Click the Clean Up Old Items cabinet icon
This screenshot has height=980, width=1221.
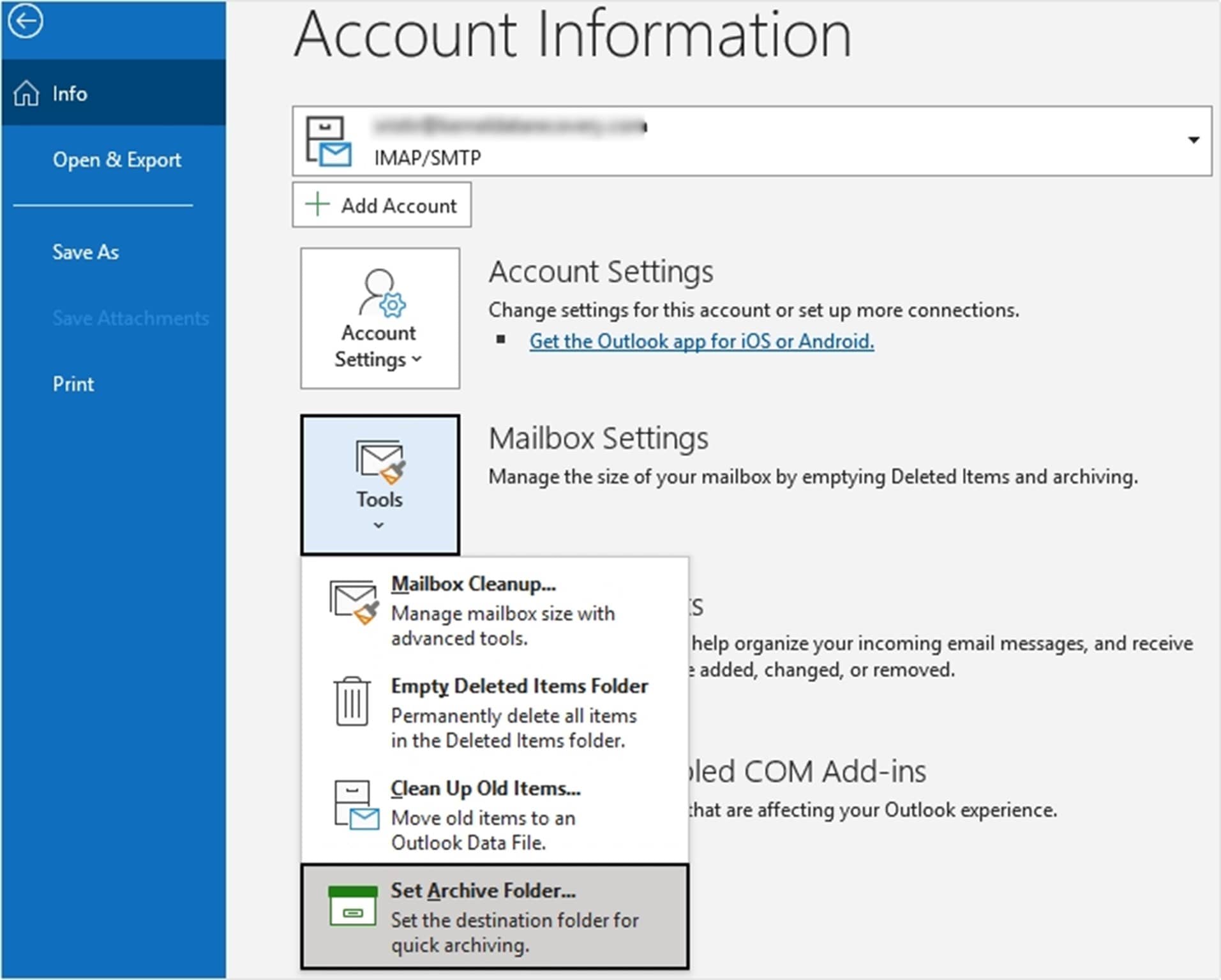point(356,804)
